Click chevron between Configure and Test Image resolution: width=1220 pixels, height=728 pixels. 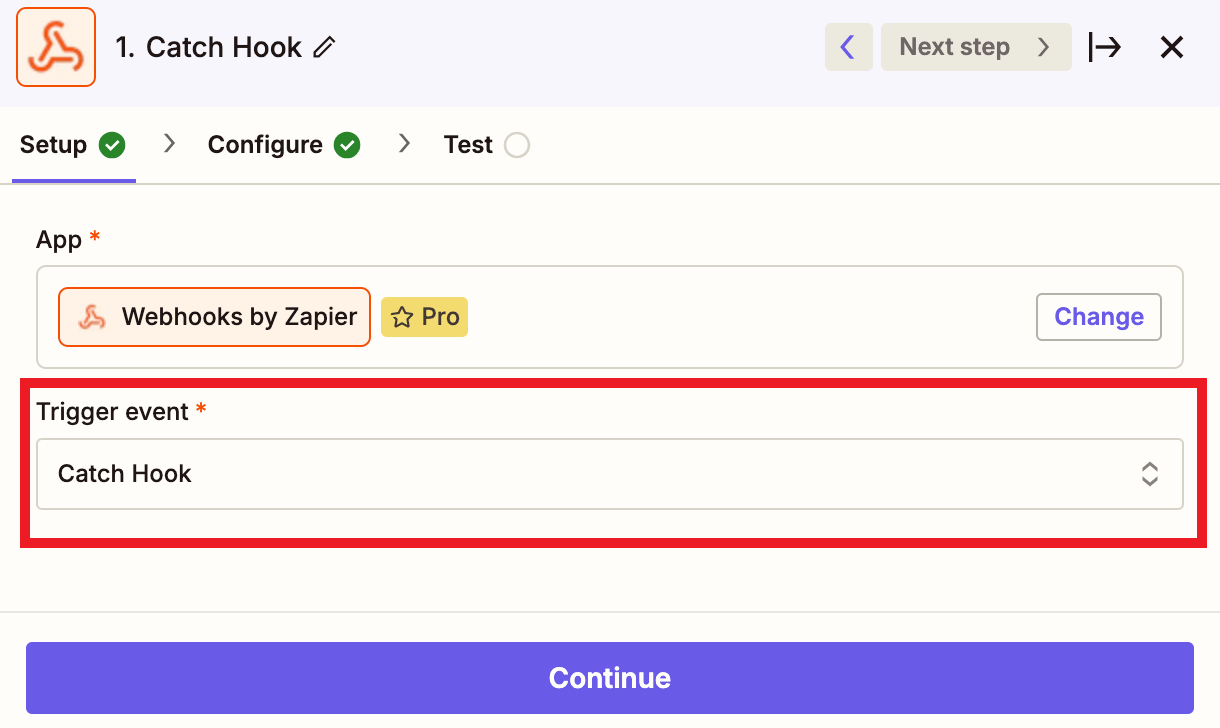pos(405,144)
